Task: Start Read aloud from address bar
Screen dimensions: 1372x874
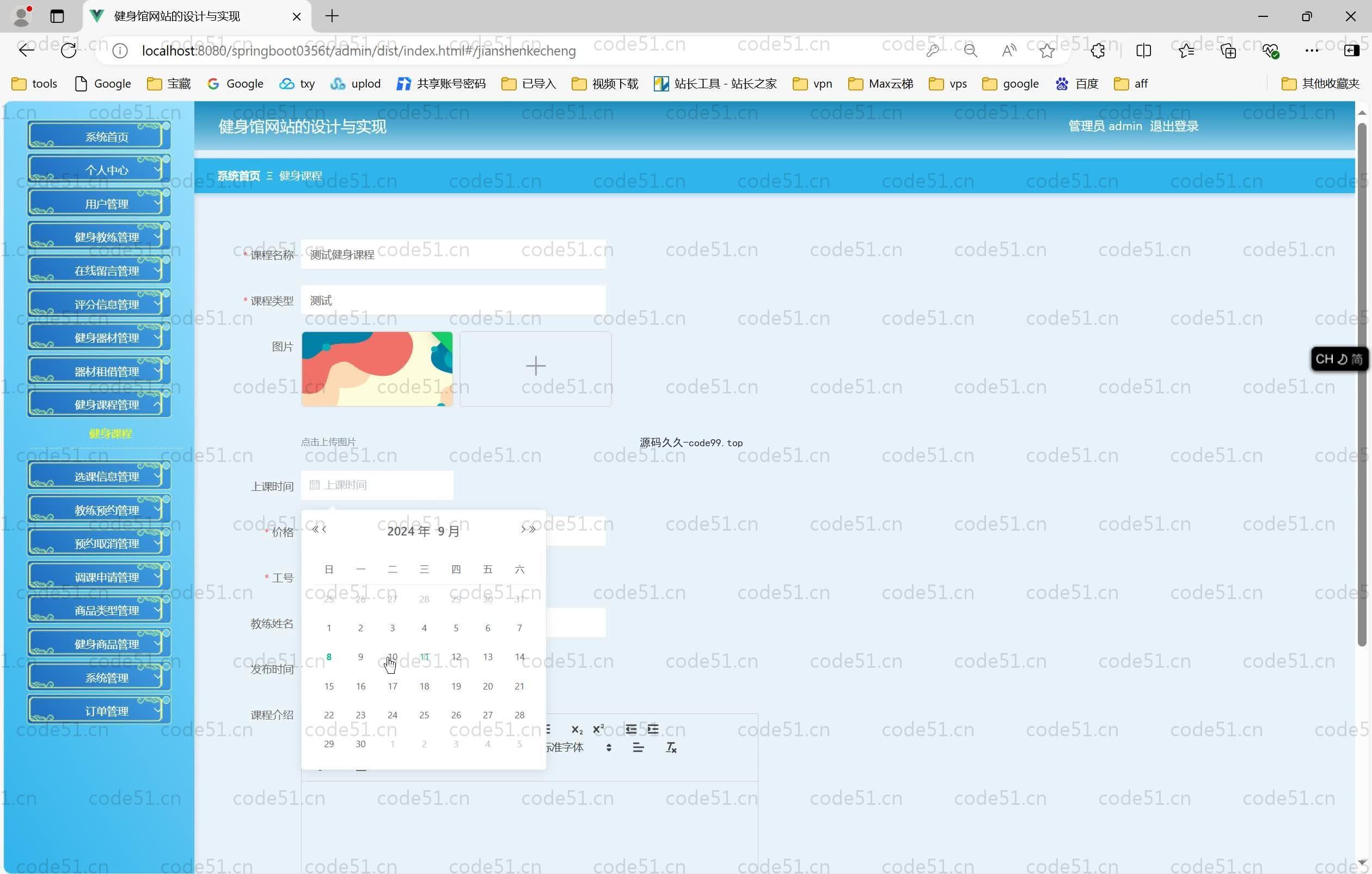Action: click(1008, 51)
